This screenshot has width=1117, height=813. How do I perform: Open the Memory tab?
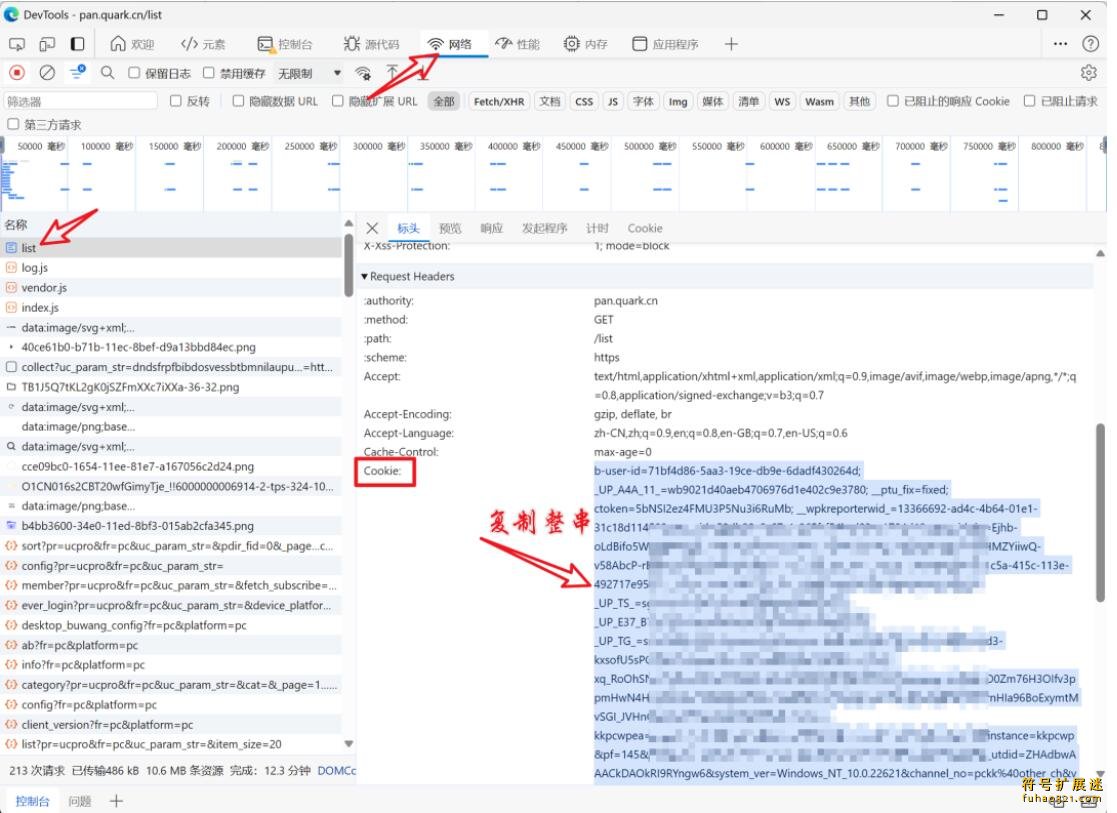coord(586,44)
